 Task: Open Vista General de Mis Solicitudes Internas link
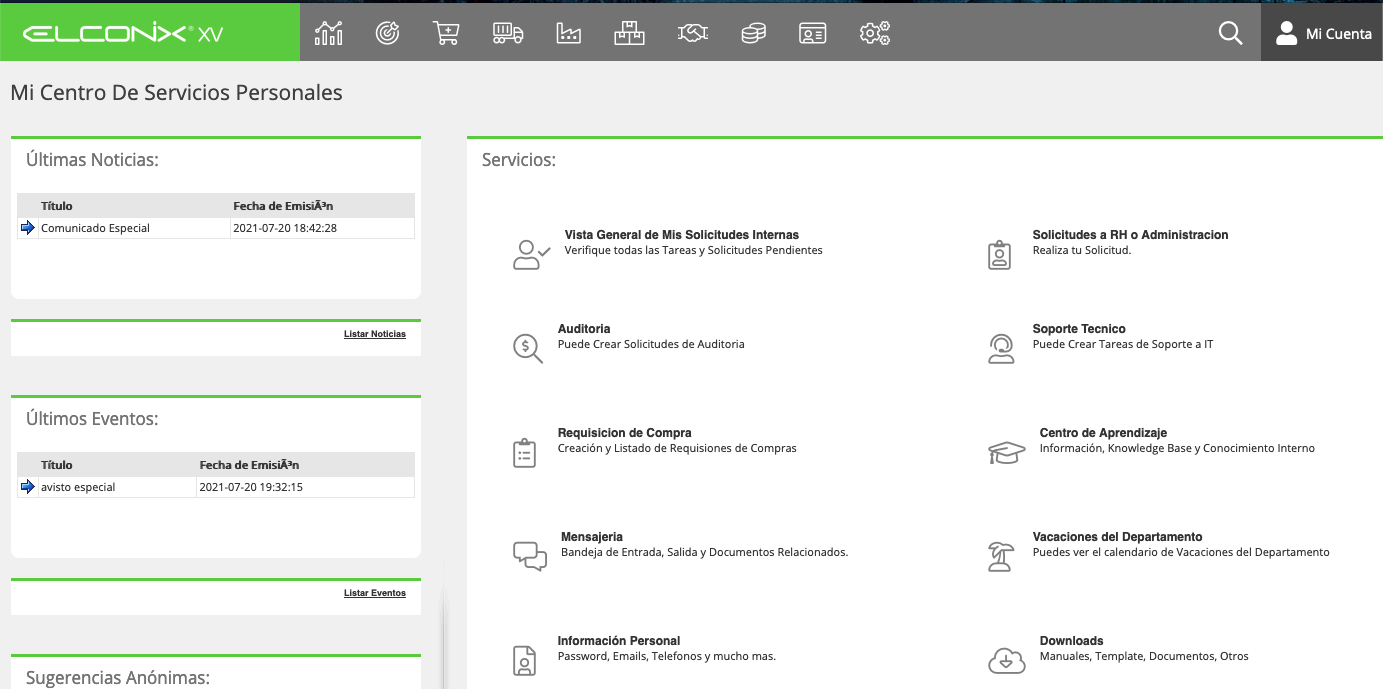(682, 235)
